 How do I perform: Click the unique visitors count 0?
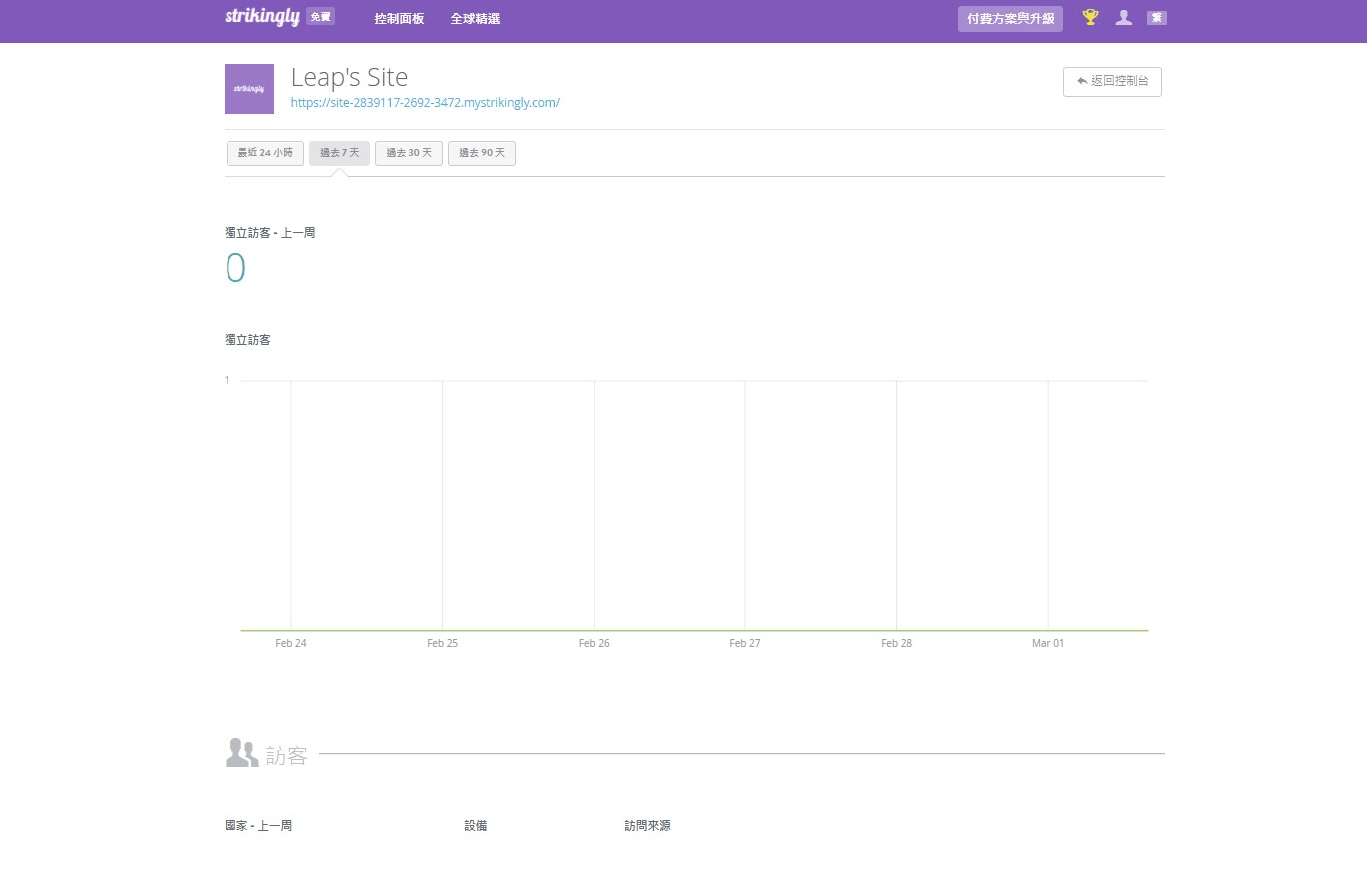click(x=235, y=268)
